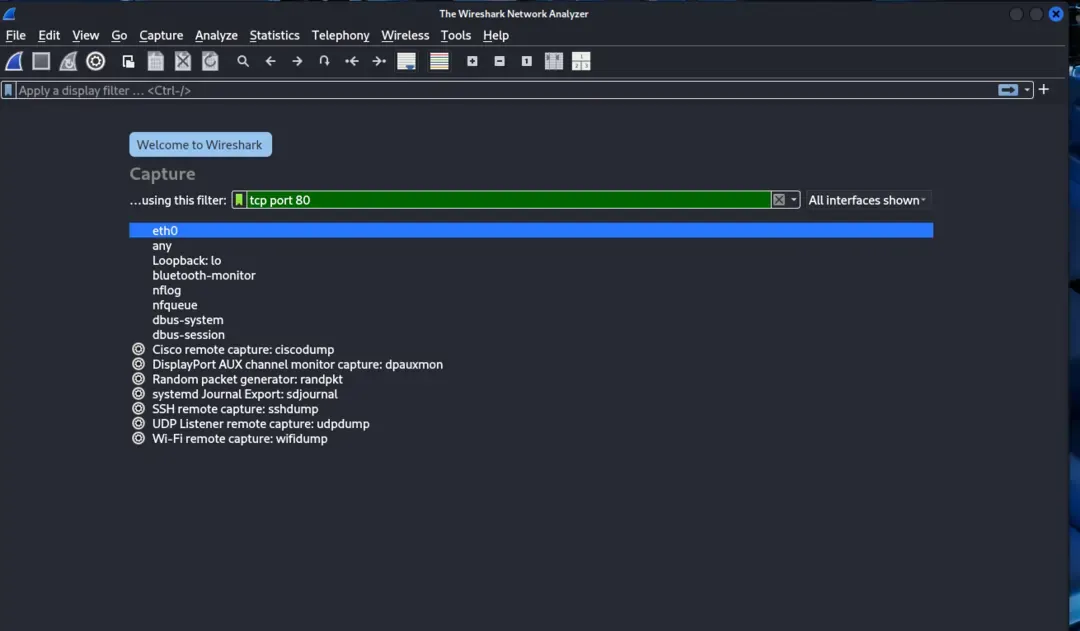This screenshot has width=1080, height=631.
Task: Clear the tcp port 80 filter with X button
Action: (779, 199)
